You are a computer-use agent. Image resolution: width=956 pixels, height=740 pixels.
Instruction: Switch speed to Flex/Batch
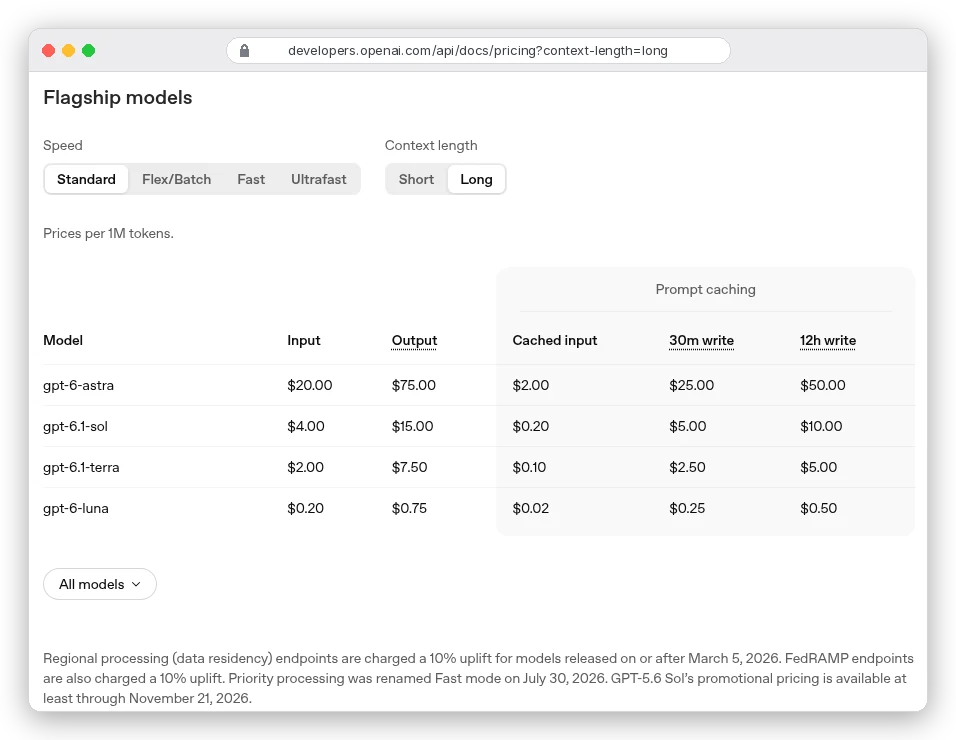176,179
